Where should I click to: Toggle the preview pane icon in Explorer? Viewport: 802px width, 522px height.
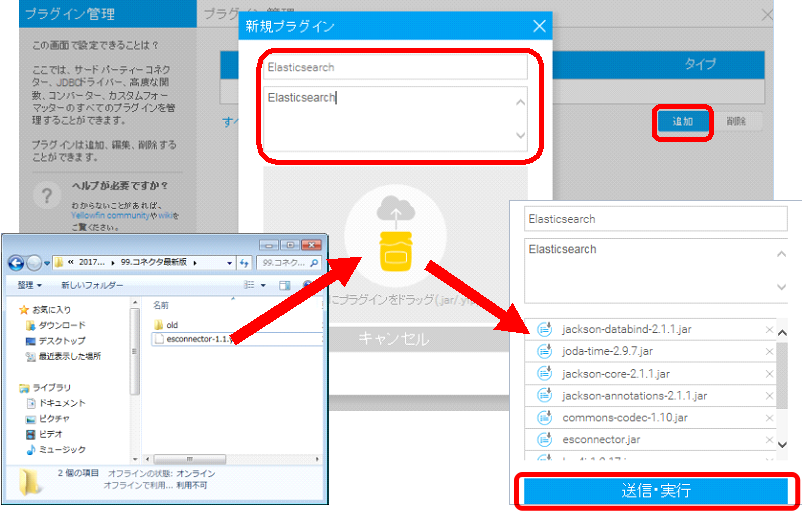[285, 285]
